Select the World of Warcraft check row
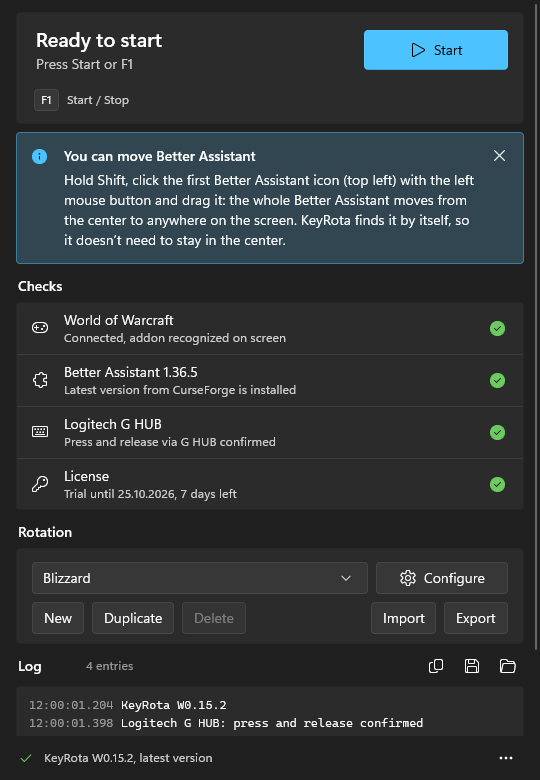Screen dimensions: 540x780 tap(270, 328)
